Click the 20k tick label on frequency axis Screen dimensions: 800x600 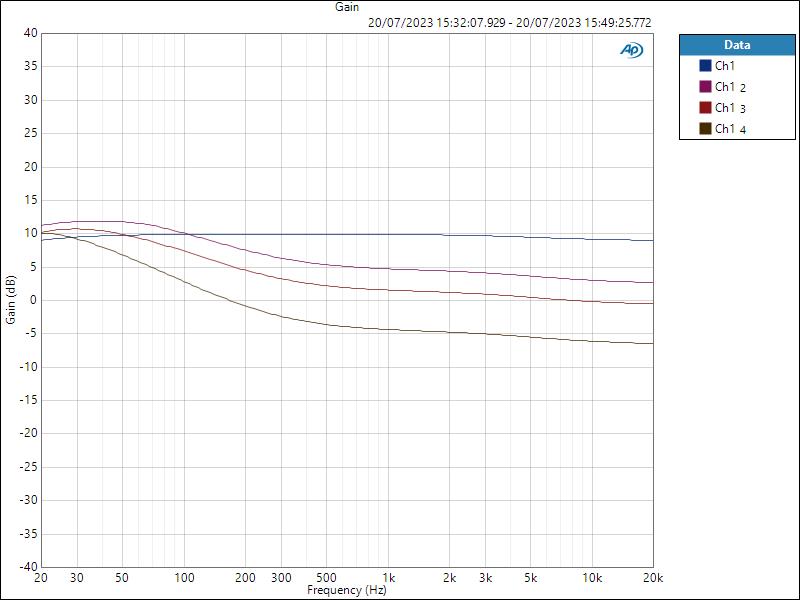653,578
